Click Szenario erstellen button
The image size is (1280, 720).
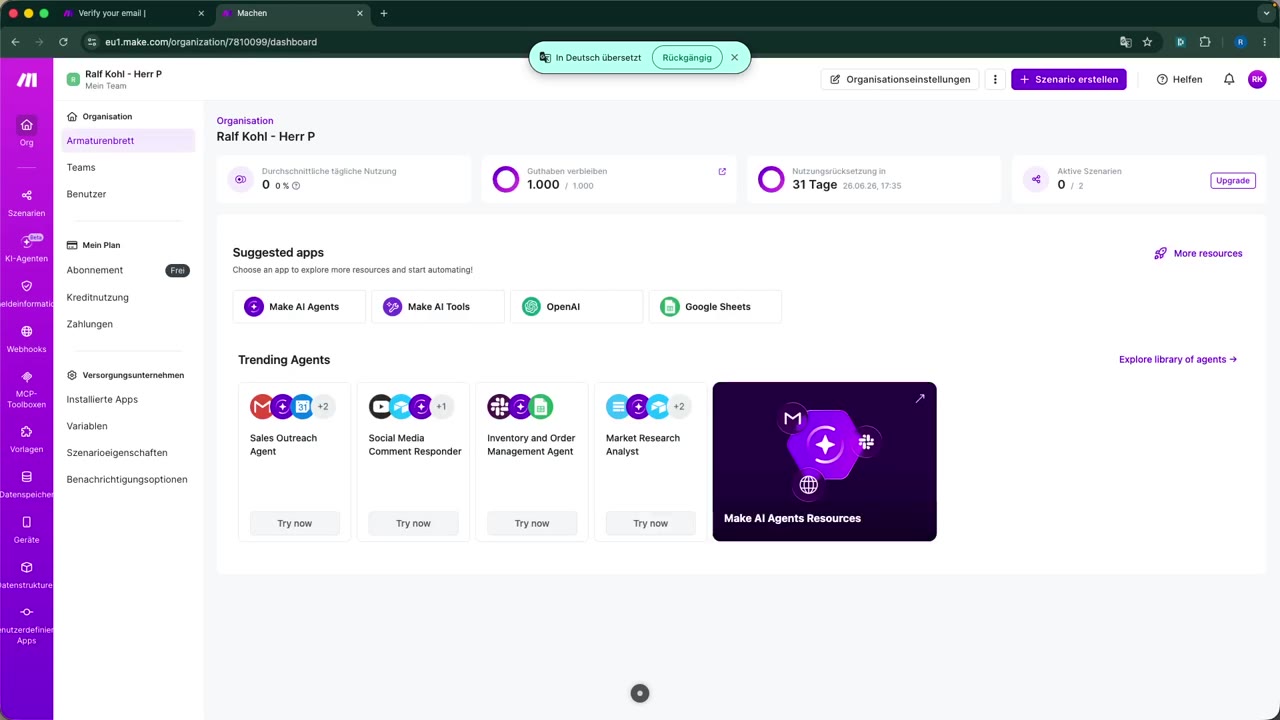click(x=1068, y=79)
